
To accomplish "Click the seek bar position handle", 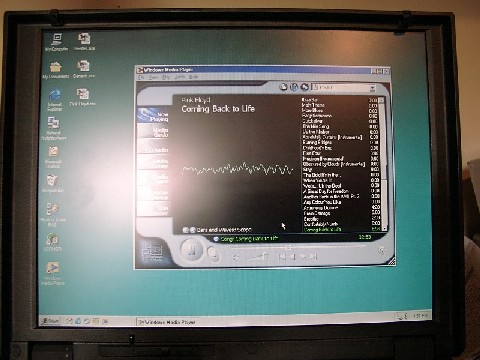I will [288, 247].
